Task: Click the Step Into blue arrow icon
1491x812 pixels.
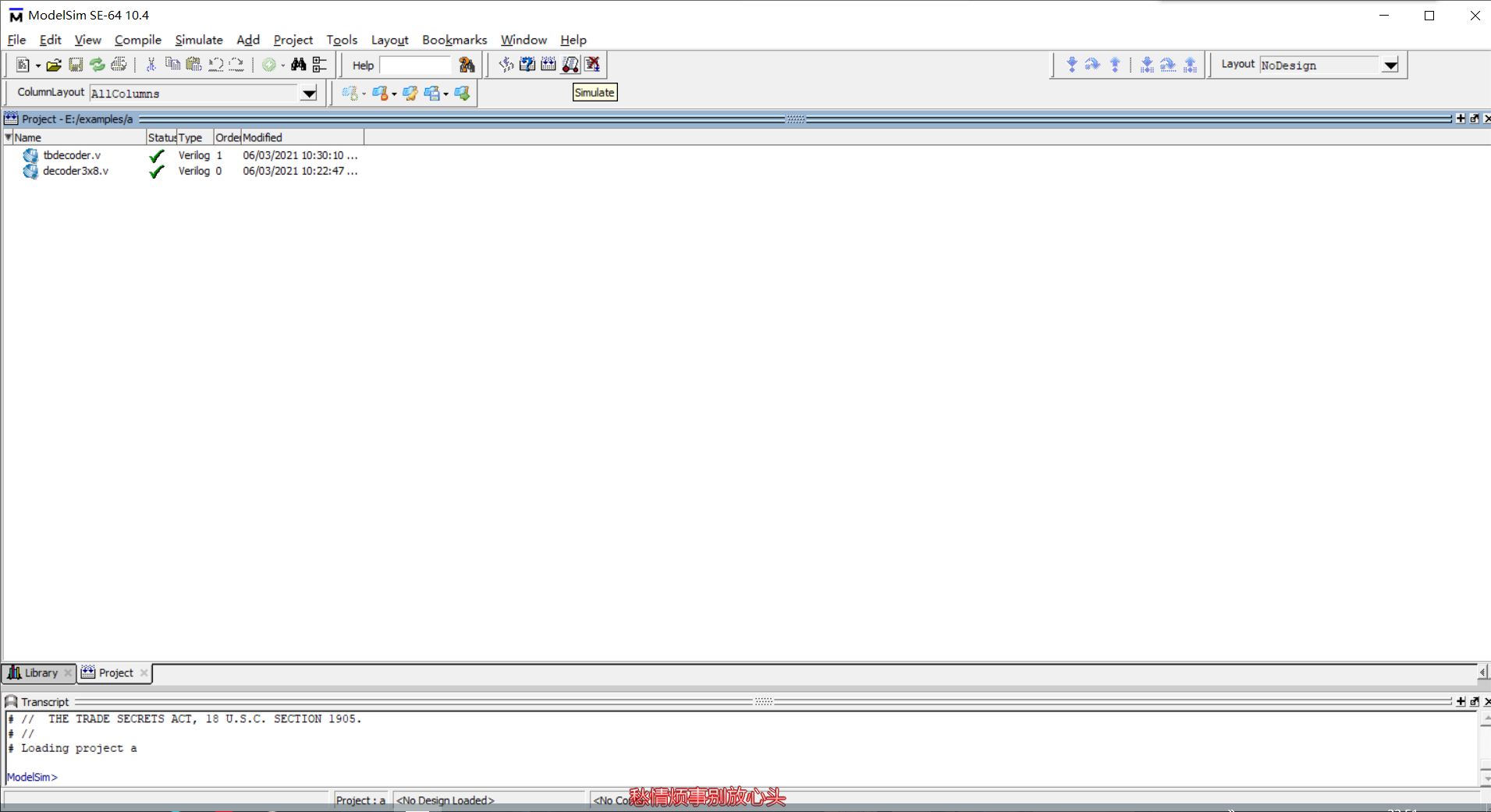Action: pos(1071,65)
